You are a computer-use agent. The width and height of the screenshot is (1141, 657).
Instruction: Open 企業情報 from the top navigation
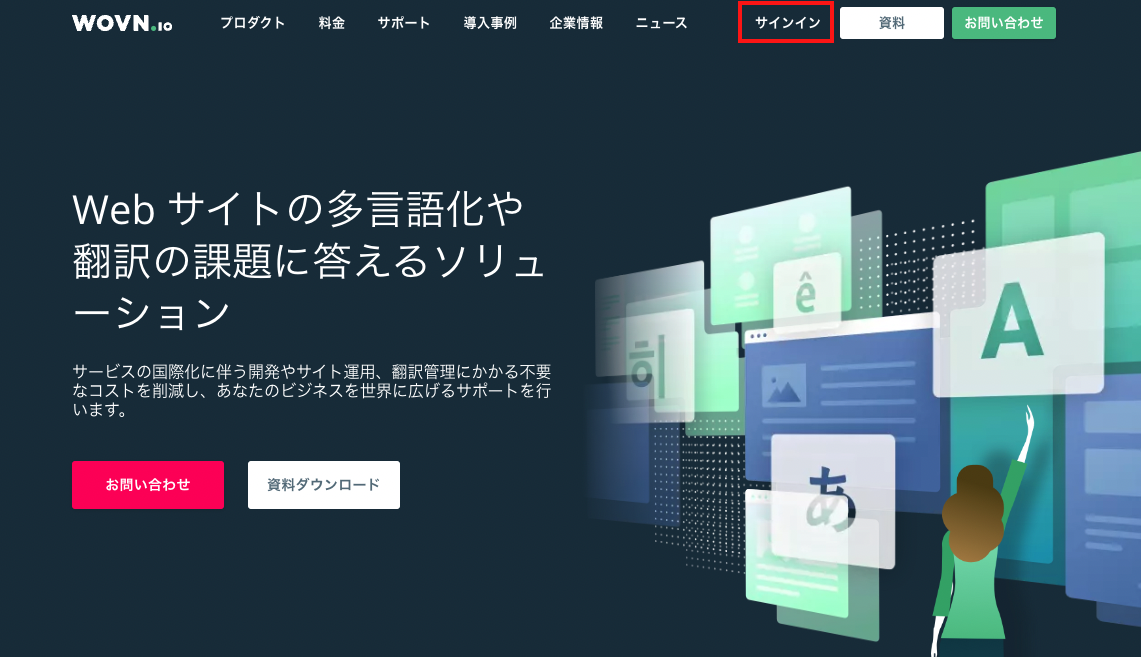tap(576, 23)
